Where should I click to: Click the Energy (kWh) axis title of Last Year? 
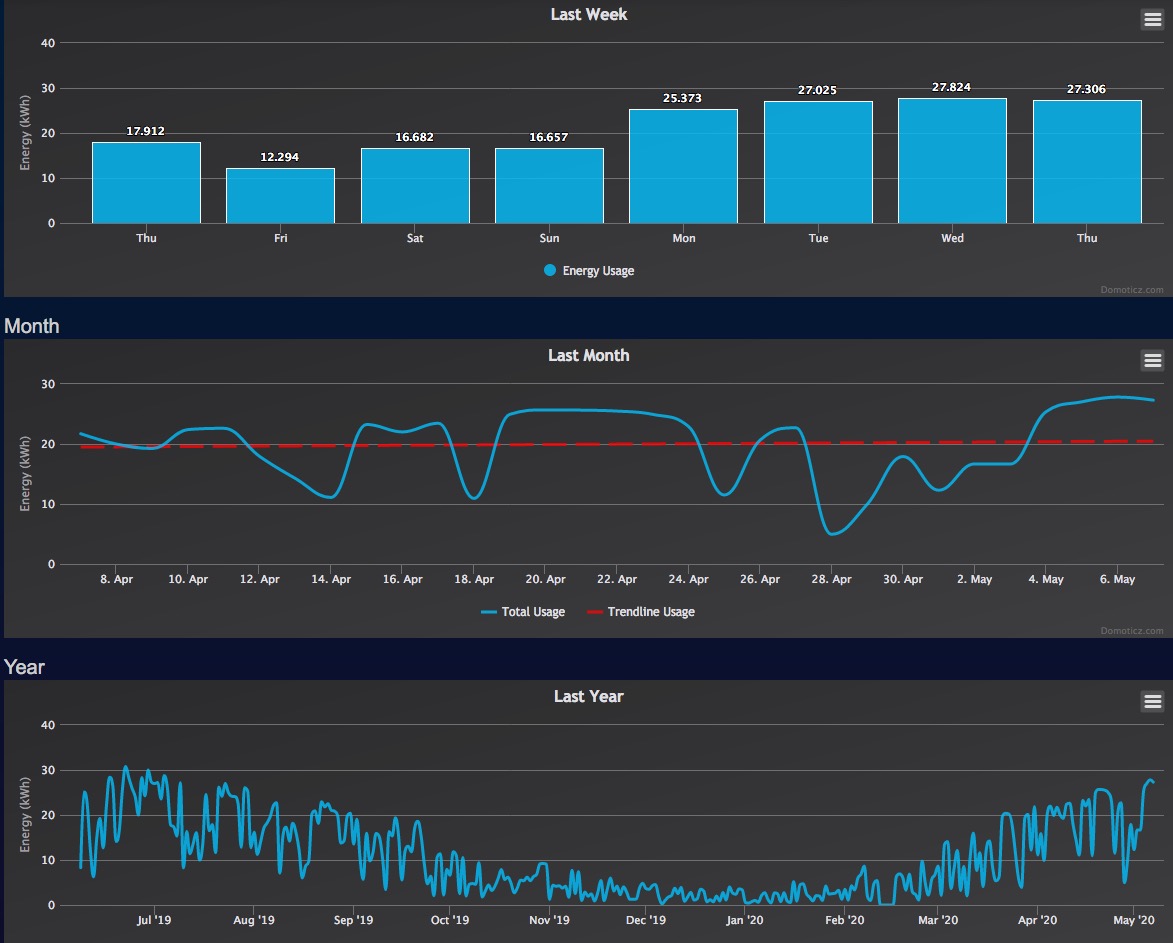(x=25, y=815)
